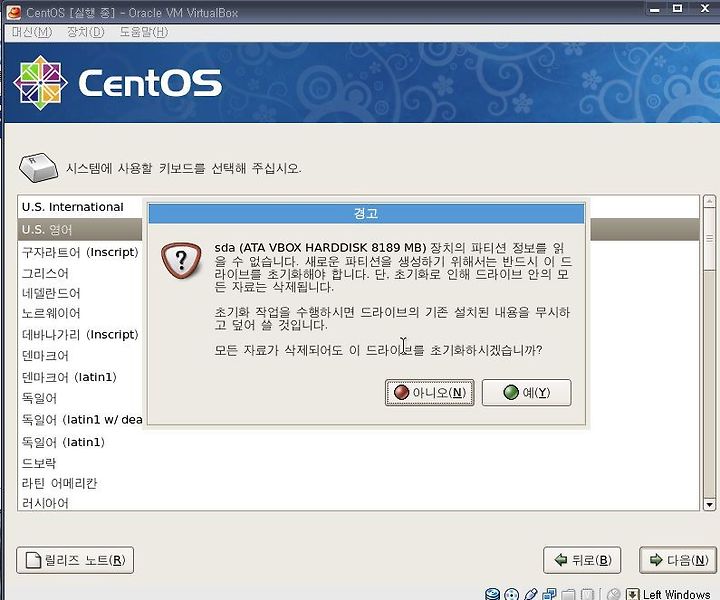Maximize the VirtualBox window

677,8
